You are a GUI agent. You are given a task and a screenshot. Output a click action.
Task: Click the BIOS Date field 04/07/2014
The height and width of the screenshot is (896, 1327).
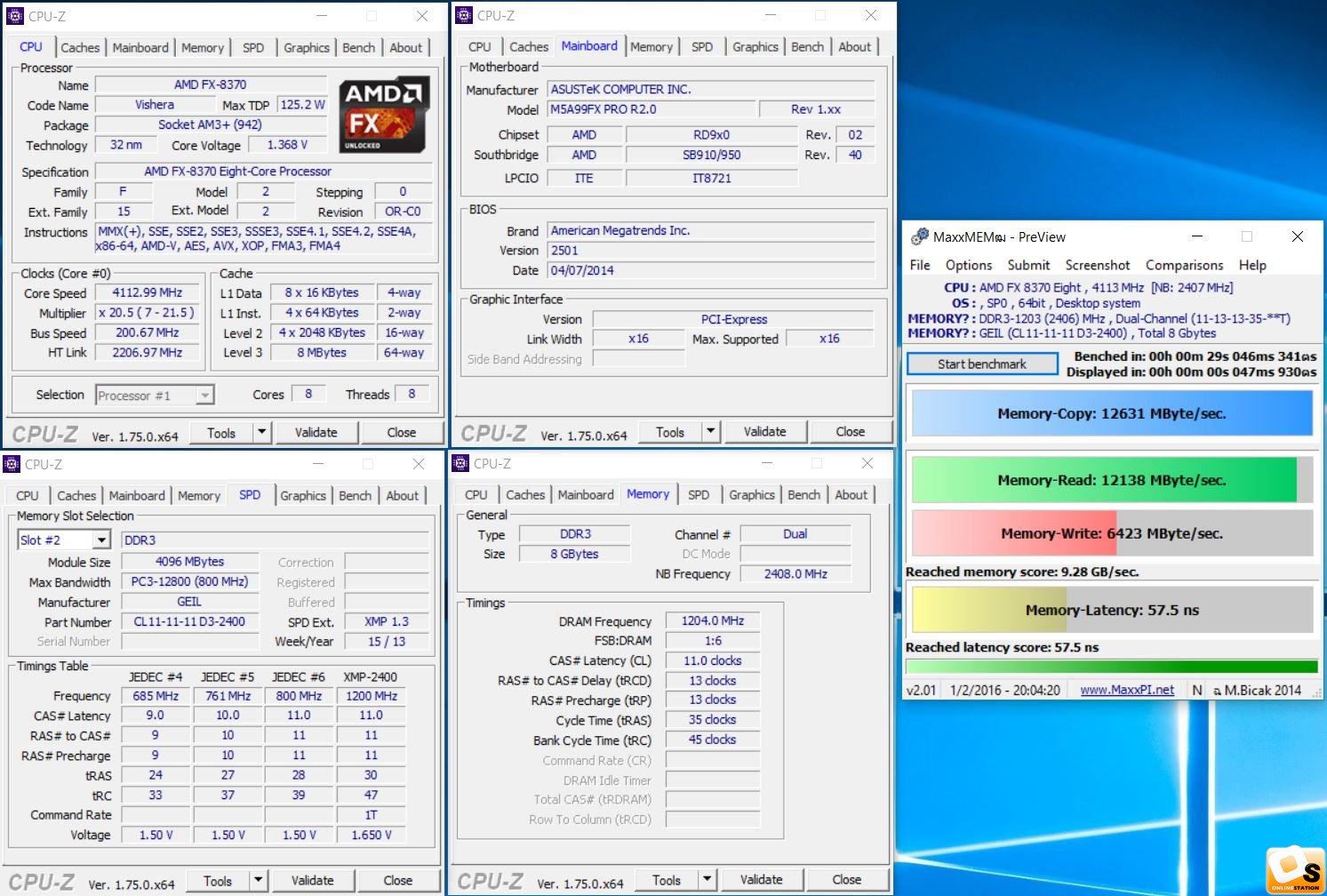pyautogui.click(x=711, y=270)
